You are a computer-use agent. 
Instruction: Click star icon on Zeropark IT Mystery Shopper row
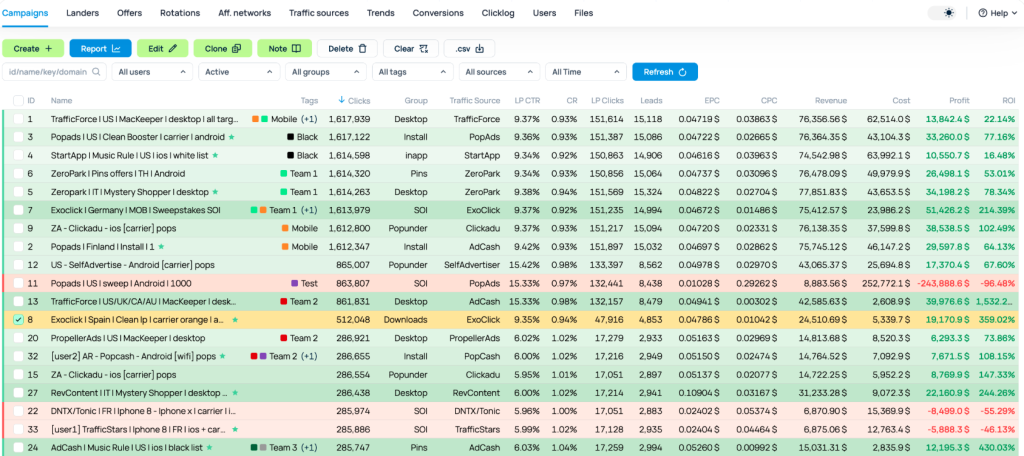coord(215,191)
